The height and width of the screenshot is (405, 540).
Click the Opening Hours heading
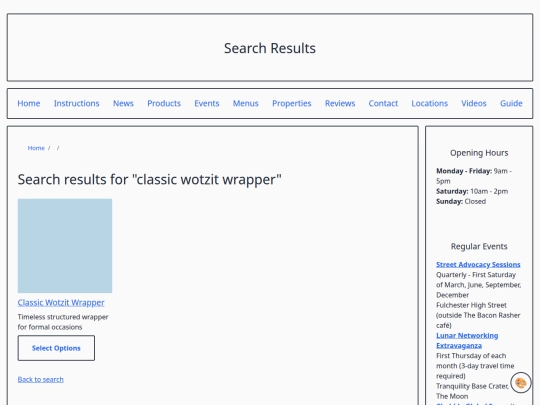(479, 153)
